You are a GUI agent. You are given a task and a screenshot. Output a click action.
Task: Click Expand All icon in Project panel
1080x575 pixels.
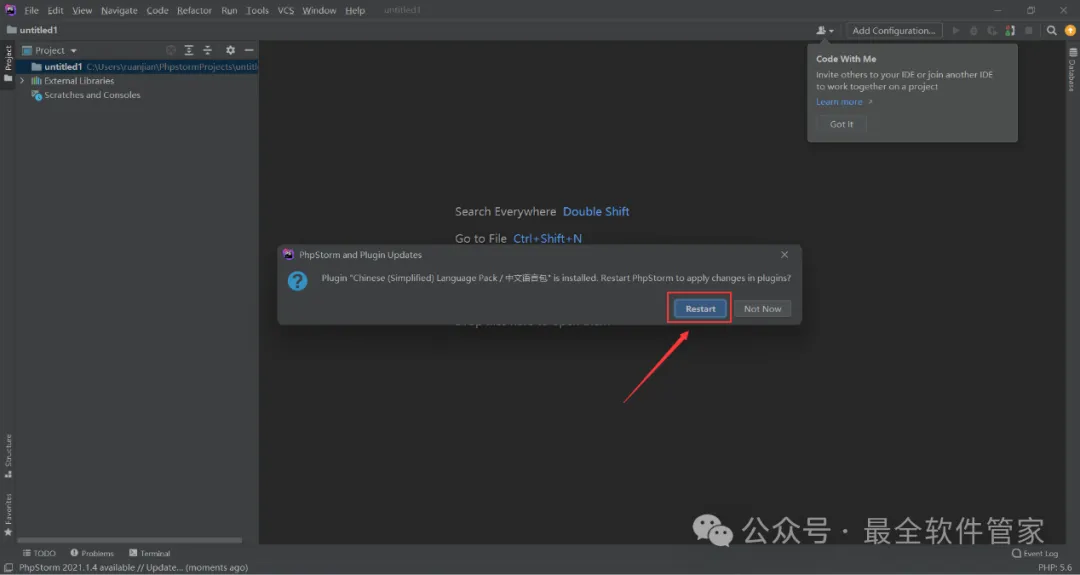click(x=189, y=50)
